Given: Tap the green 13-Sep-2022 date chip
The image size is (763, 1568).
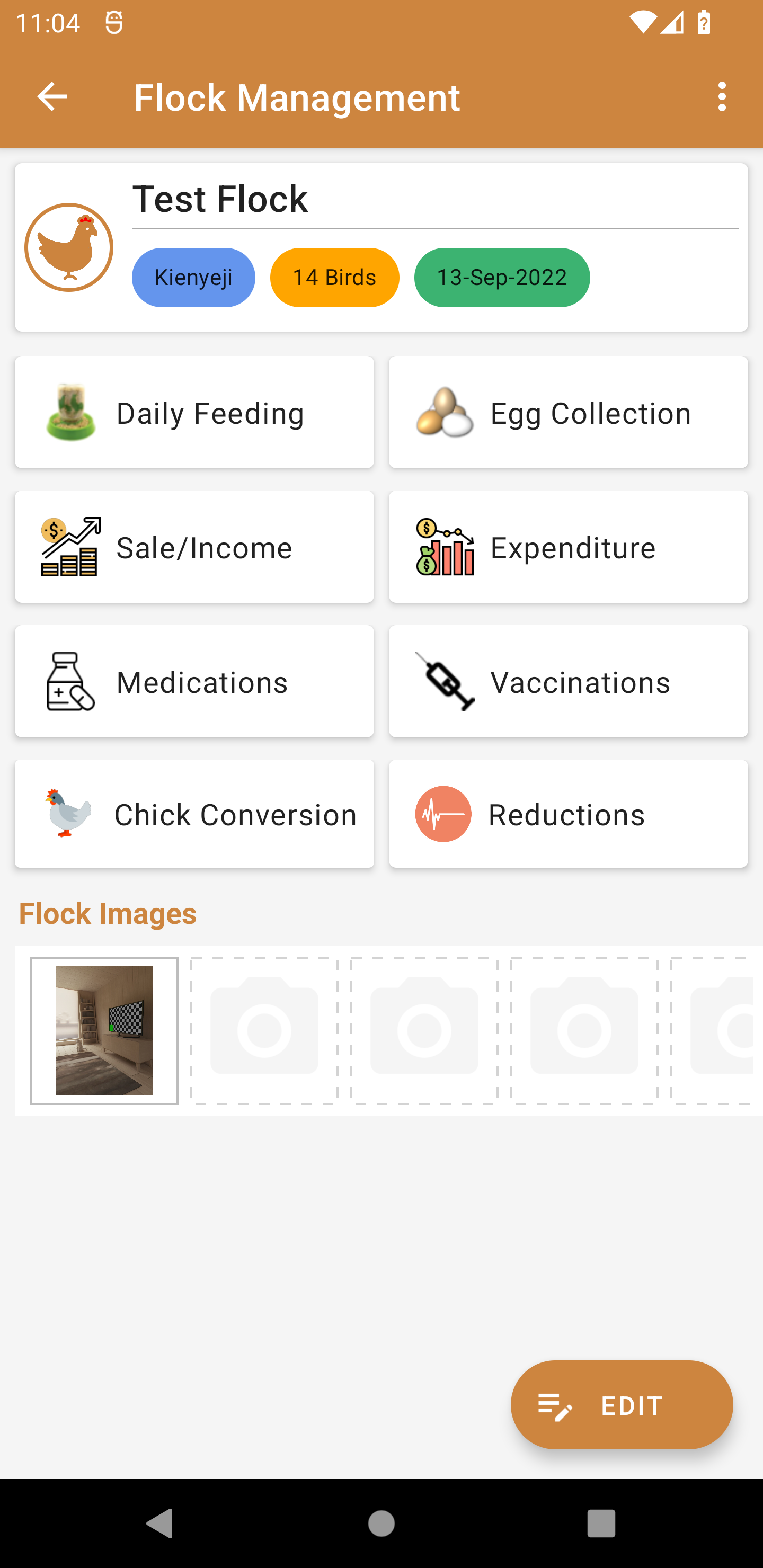Looking at the screenshot, I should (x=502, y=278).
